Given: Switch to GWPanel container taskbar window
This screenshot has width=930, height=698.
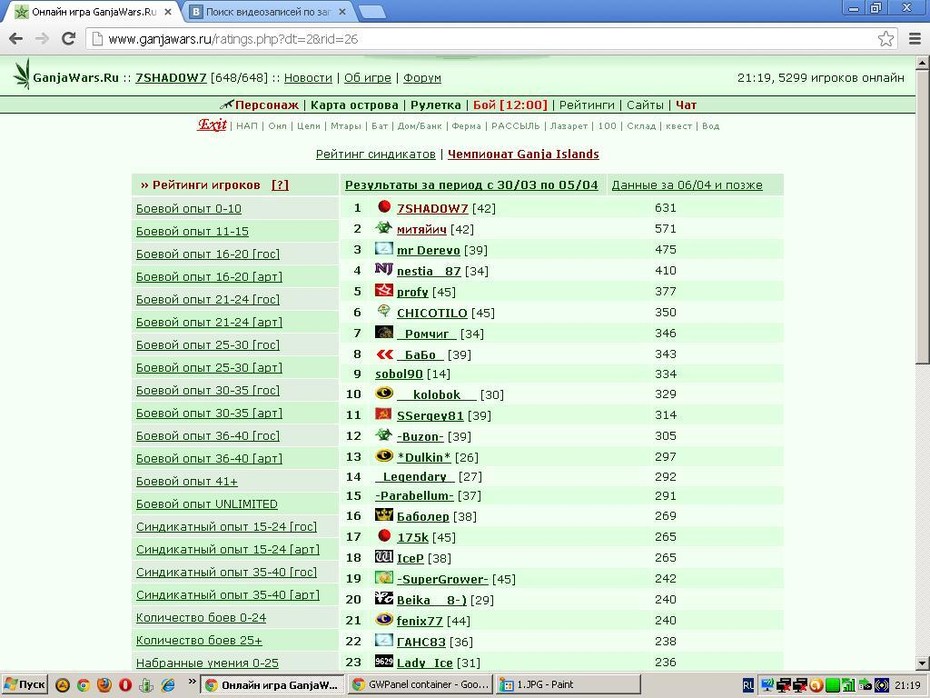Looking at the screenshot, I should pos(421,684).
